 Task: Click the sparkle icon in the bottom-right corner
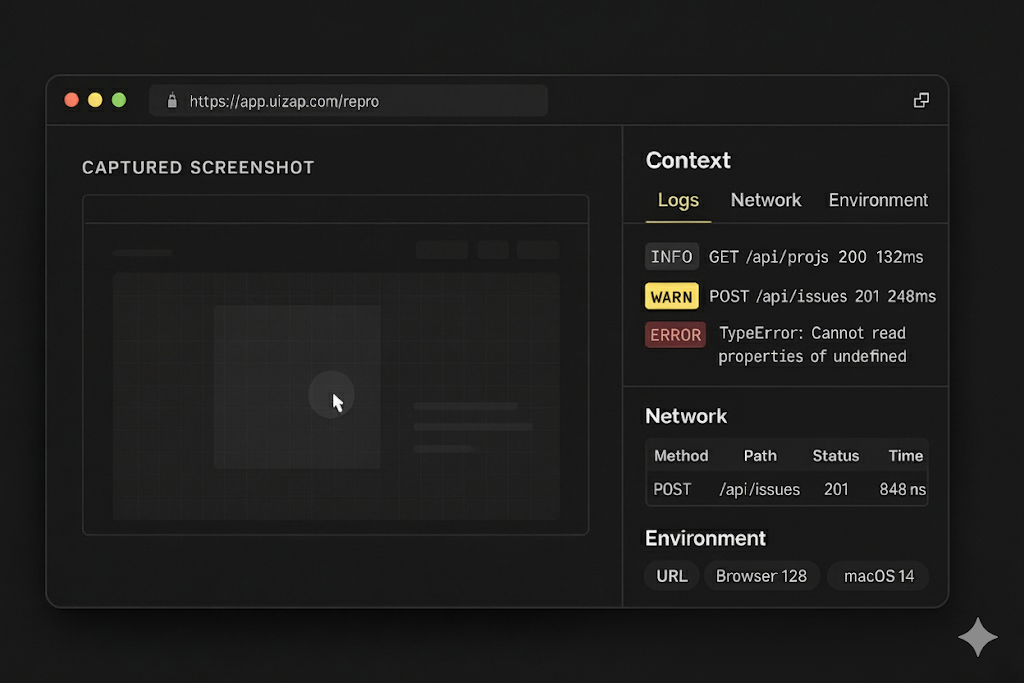[977, 637]
